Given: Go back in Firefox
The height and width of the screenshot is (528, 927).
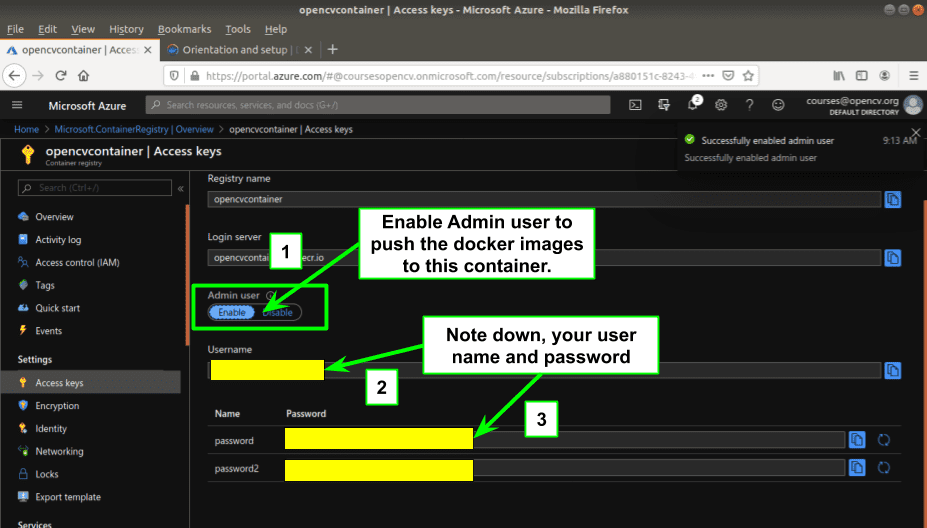Looking at the screenshot, I should pos(15,76).
